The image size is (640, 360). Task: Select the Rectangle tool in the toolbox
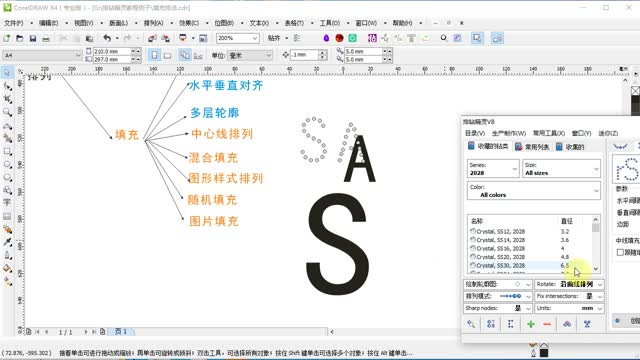pyautogui.click(x=7, y=151)
